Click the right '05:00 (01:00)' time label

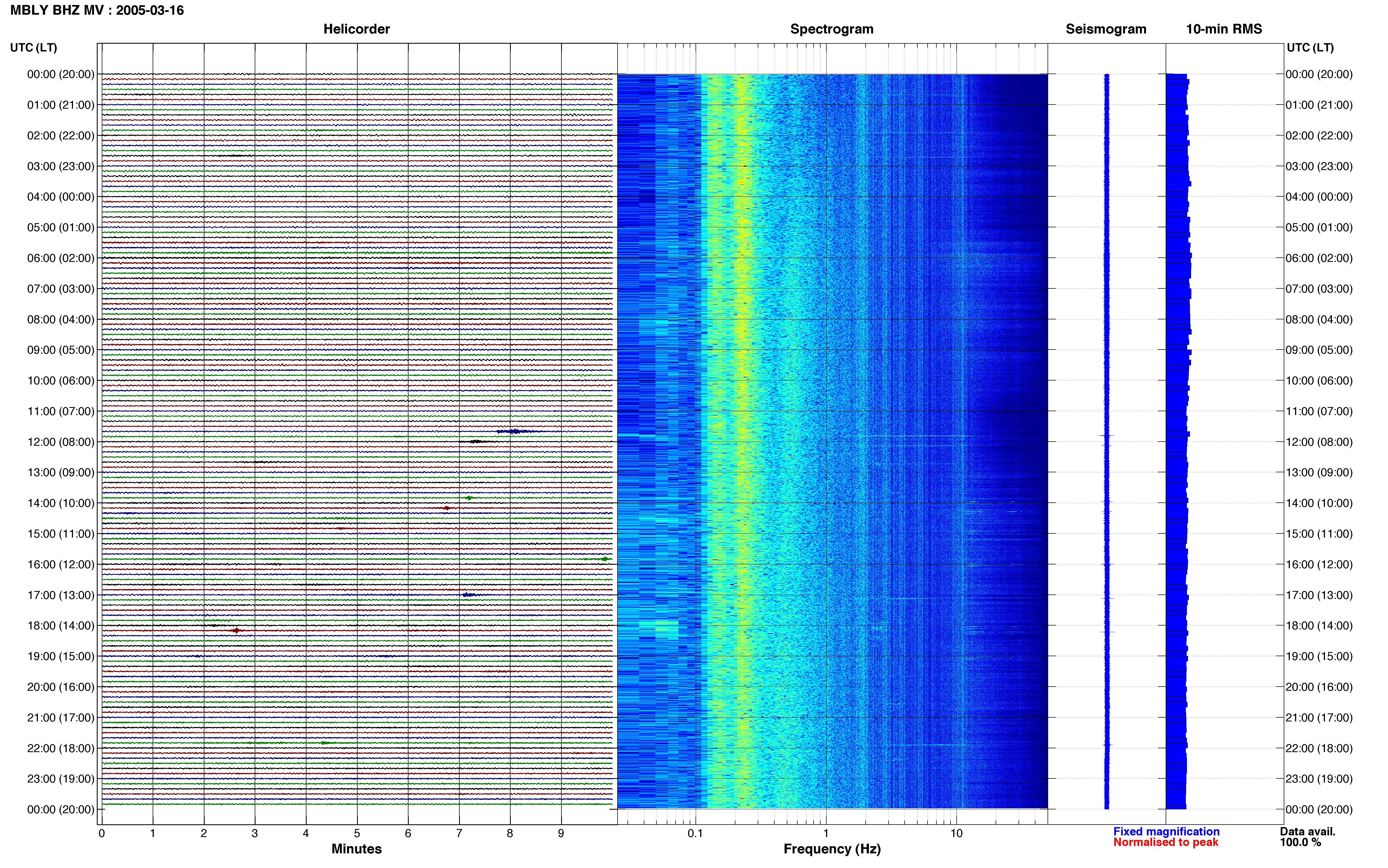tap(1319, 227)
